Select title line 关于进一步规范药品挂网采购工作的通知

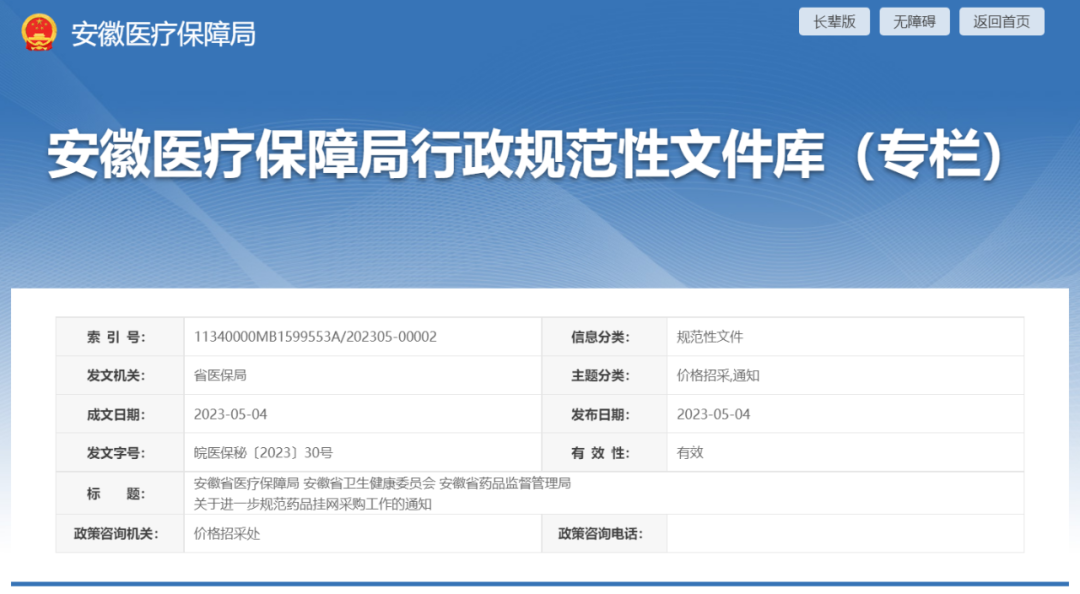coord(313,504)
